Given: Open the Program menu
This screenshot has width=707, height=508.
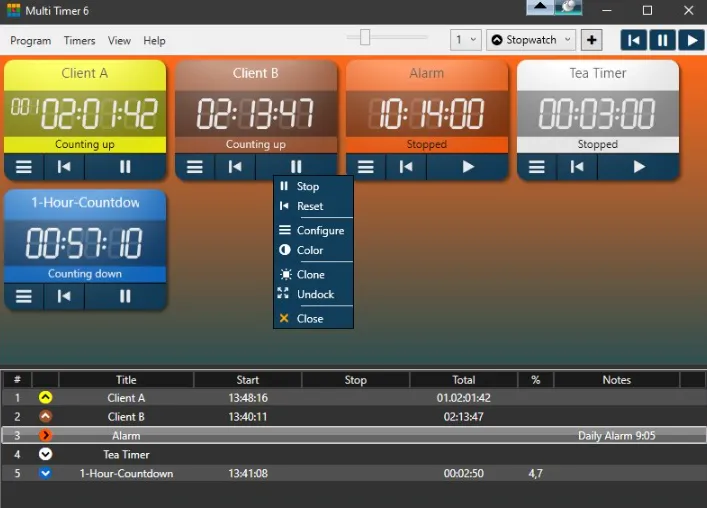Looking at the screenshot, I should point(31,41).
